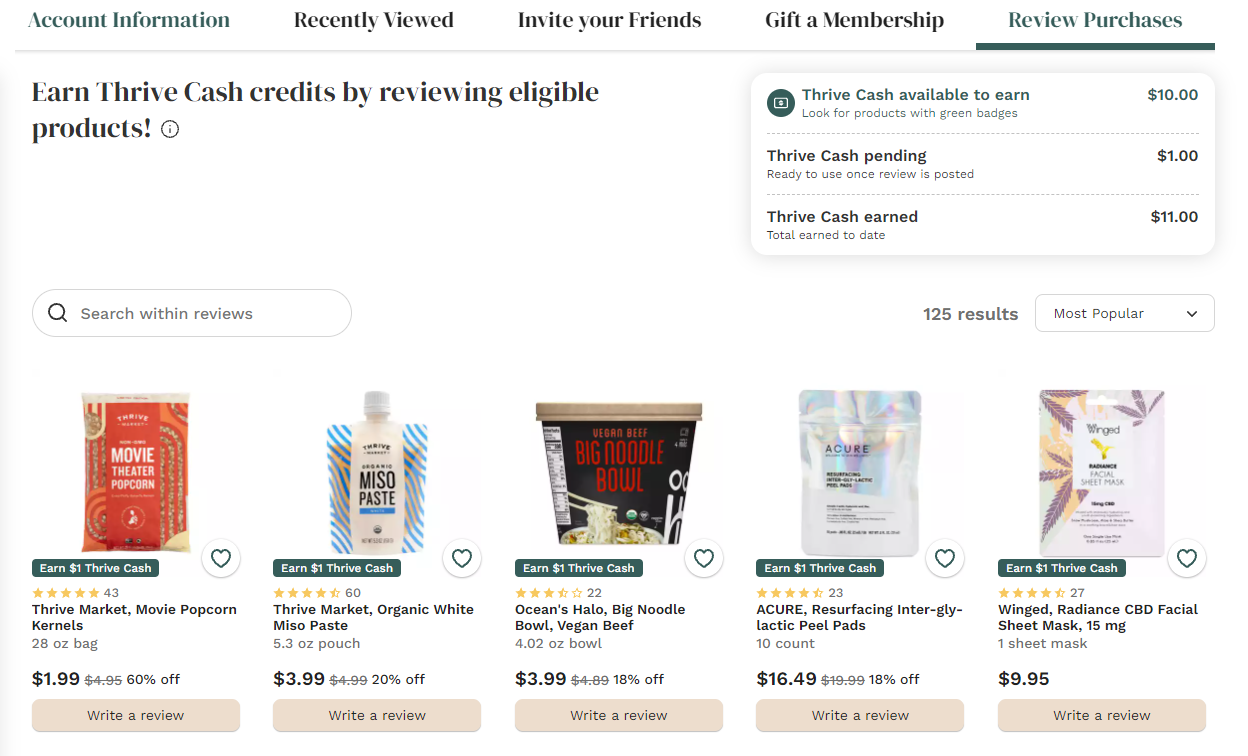This screenshot has width=1248, height=756.
Task: View the Winged Facial Sheet Mask image
Action: point(1101,470)
